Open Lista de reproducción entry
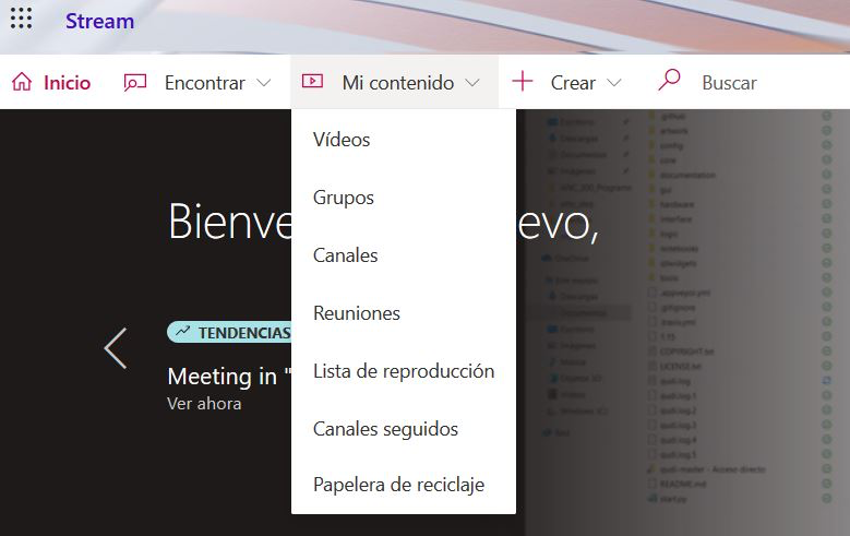This screenshot has width=850, height=536. [x=403, y=371]
